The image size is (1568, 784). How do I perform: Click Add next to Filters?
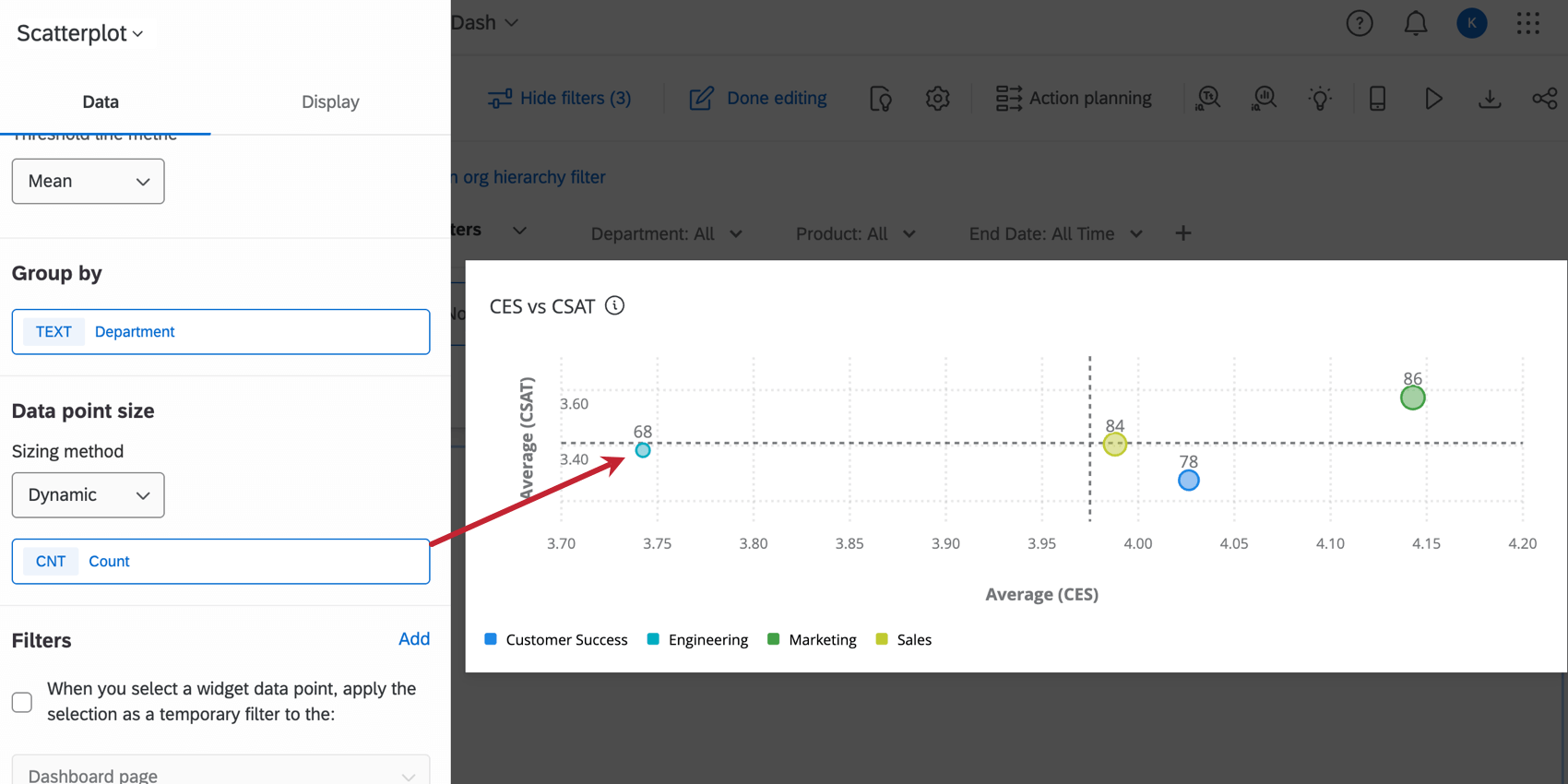413,638
